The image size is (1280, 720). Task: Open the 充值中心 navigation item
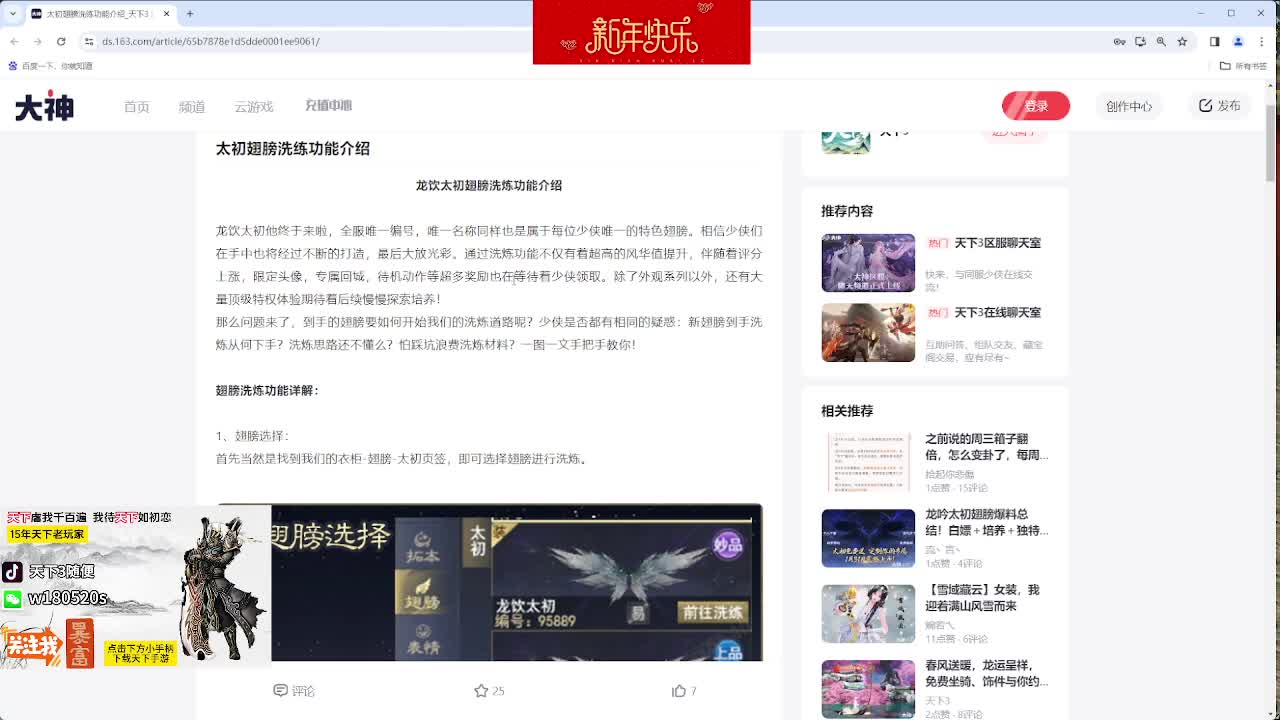coord(328,105)
